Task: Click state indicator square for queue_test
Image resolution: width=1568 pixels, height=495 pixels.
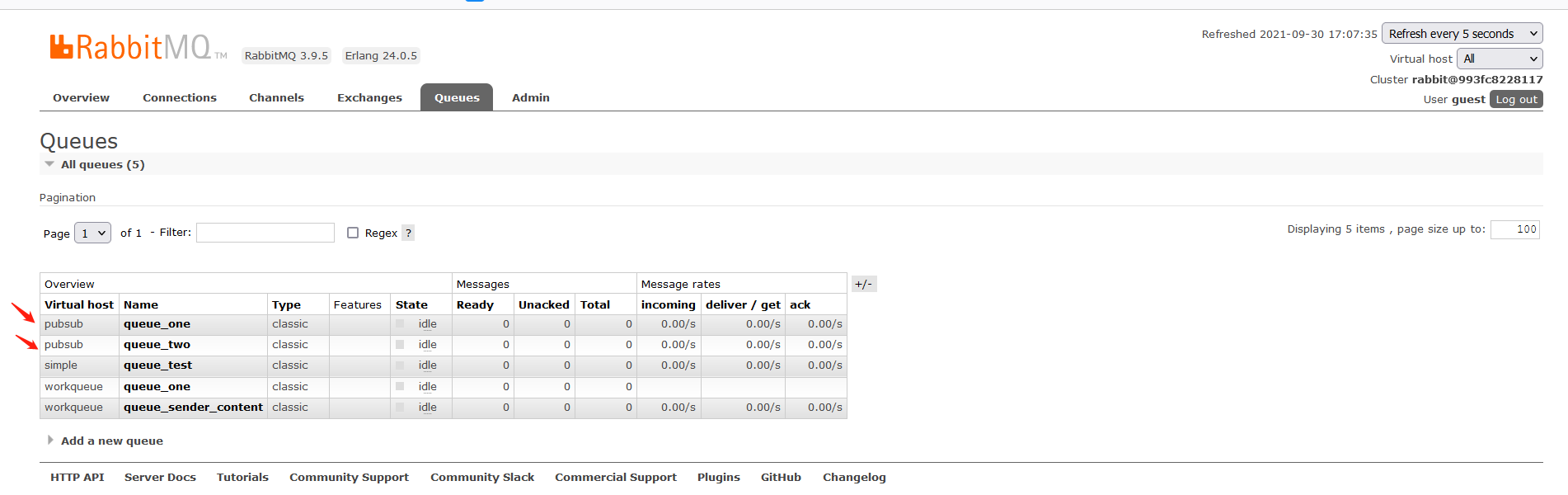Action: (x=400, y=365)
